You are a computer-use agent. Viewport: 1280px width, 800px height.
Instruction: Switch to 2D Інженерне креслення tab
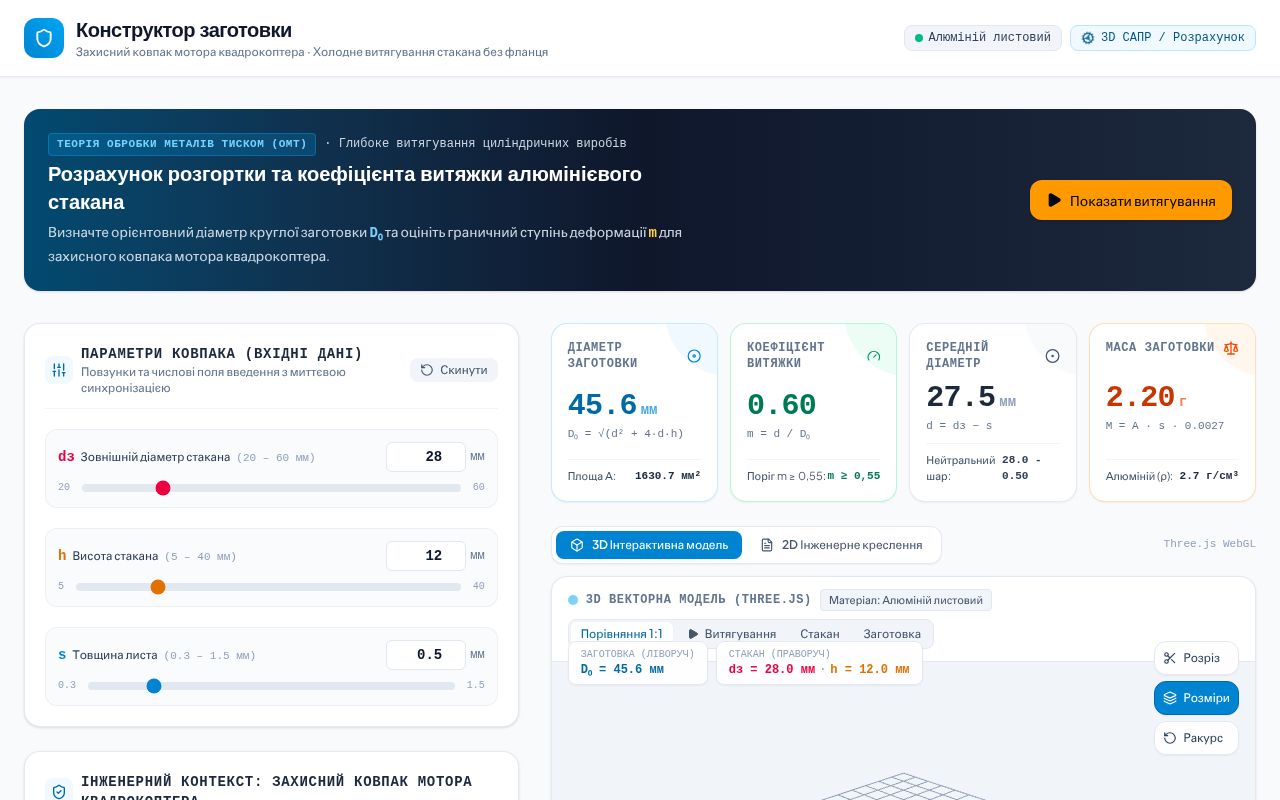(x=841, y=545)
